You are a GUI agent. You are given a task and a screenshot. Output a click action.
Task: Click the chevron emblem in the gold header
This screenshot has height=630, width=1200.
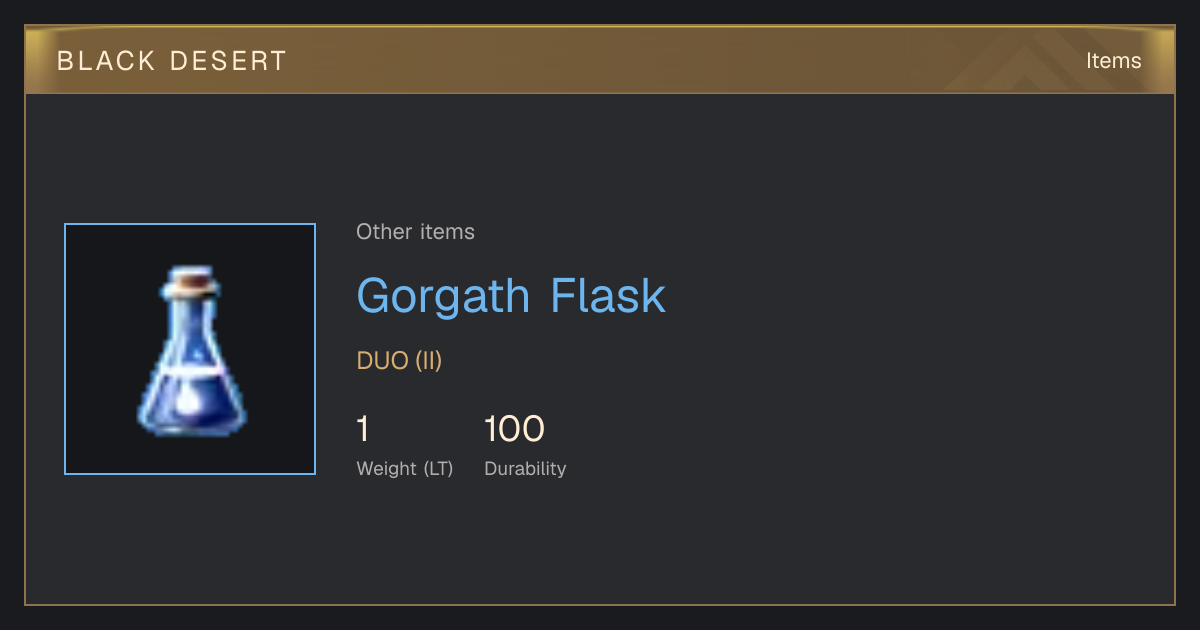1030,62
